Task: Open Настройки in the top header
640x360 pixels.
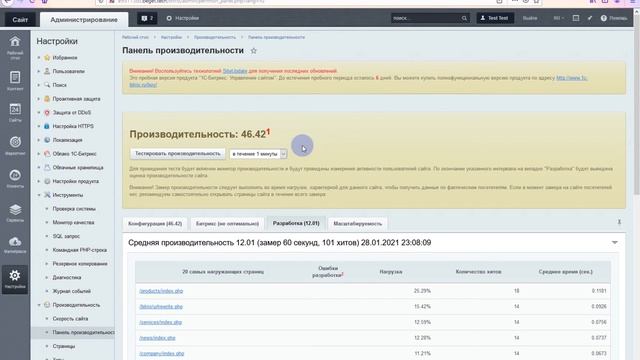Action: pos(182,18)
